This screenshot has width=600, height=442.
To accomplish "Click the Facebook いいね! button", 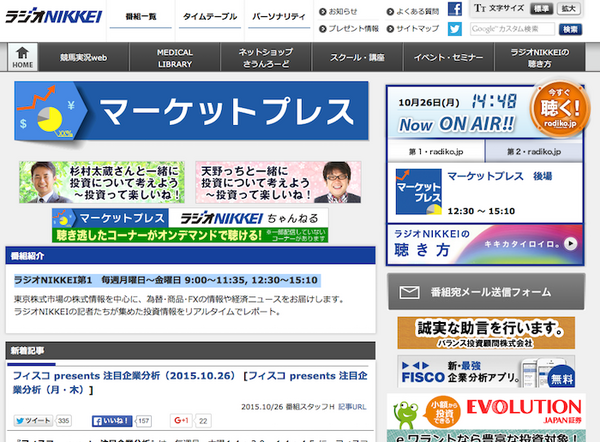I will [111, 421].
